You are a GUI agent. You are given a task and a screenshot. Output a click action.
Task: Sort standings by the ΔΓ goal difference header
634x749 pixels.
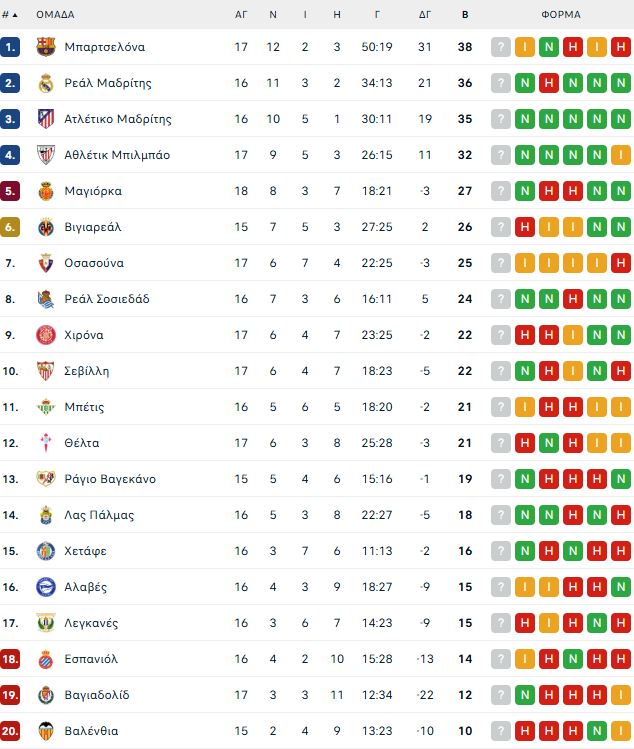pos(425,15)
